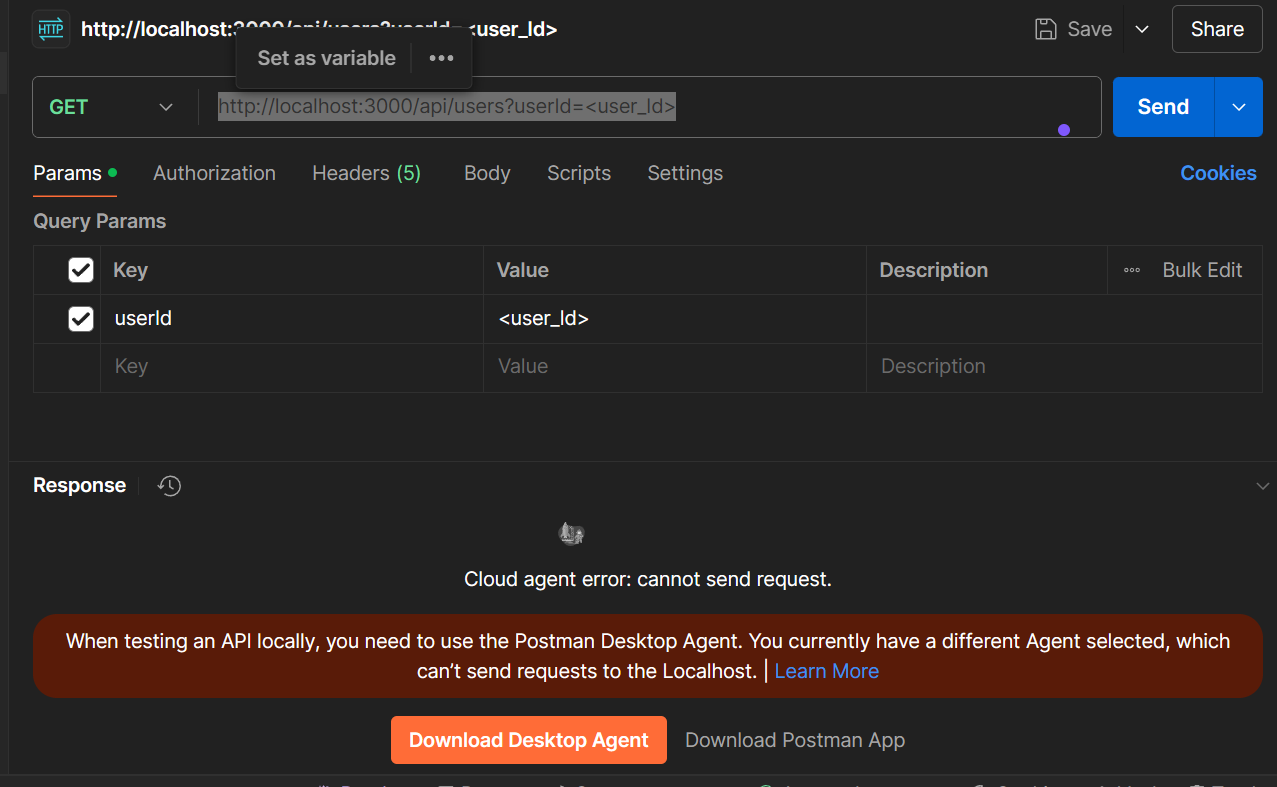Switch to the Body tab
This screenshot has height=787, width=1277.
(x=487, y=173)
